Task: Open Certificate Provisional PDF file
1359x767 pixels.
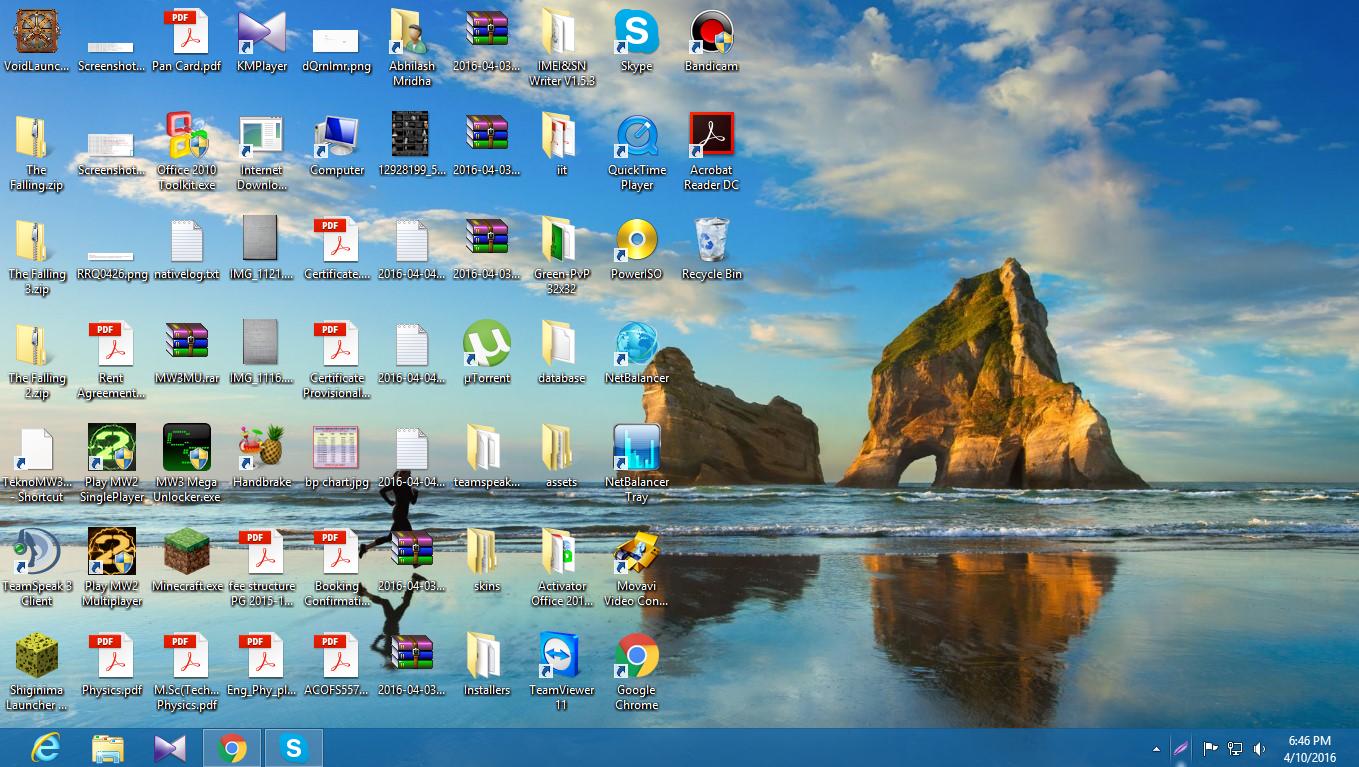Action: click(x=337, y=360)
